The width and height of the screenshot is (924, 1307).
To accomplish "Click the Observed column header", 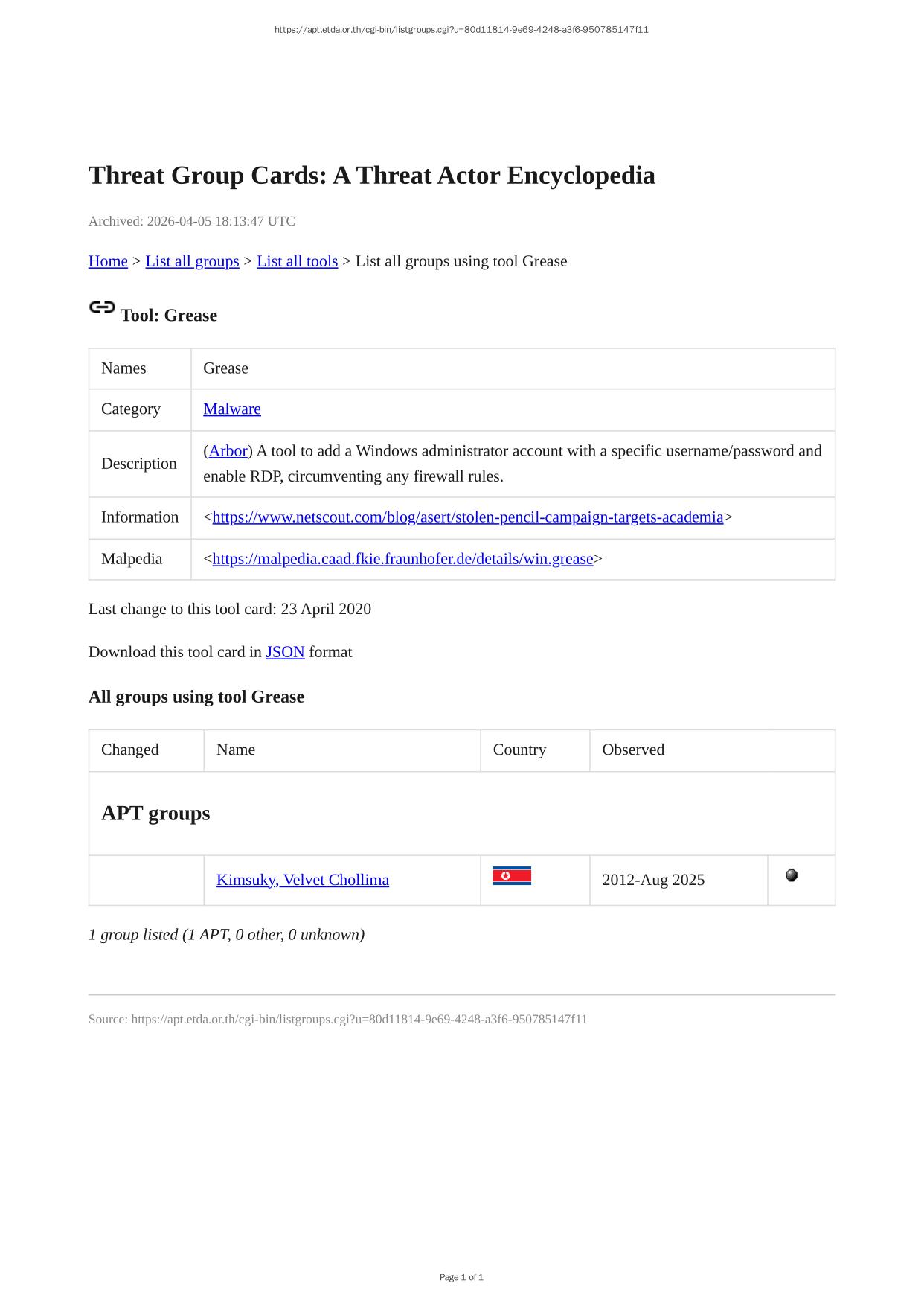I will pos(632,750).
